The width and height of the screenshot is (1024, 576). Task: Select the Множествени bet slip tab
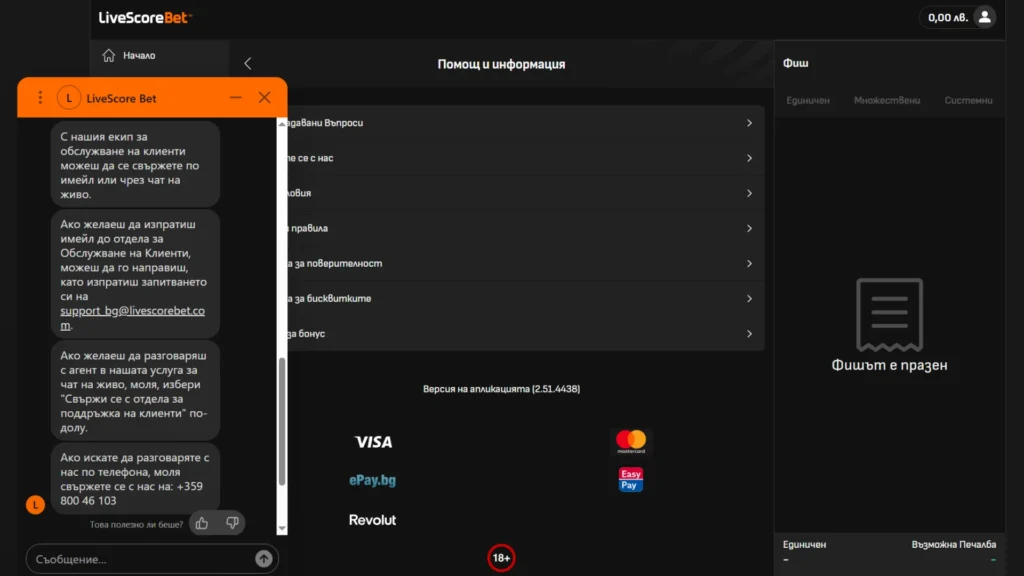pos(887,101)
